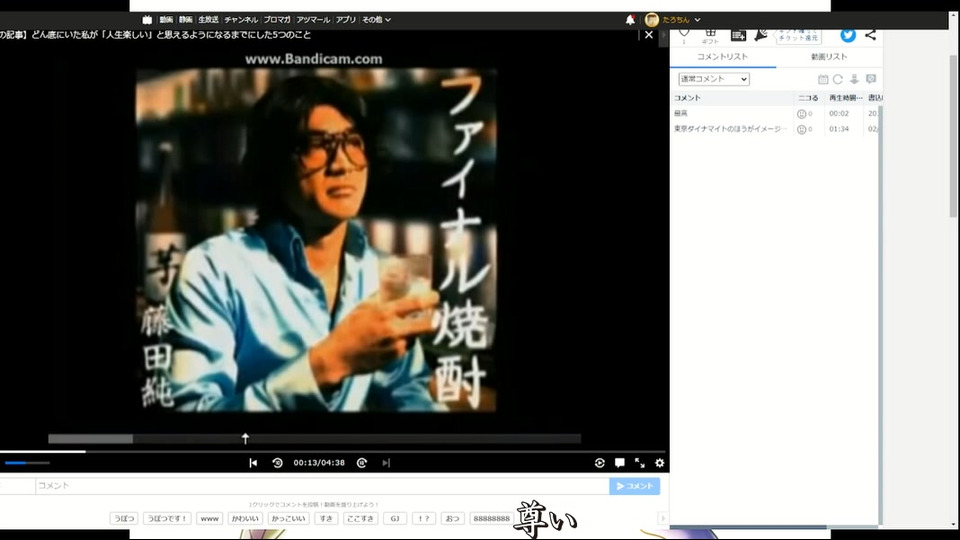Toggle comment display speech-bubble icon
The height and width of the screenshot is (540, 960).
pyautogui.click(x=620, y=463)
